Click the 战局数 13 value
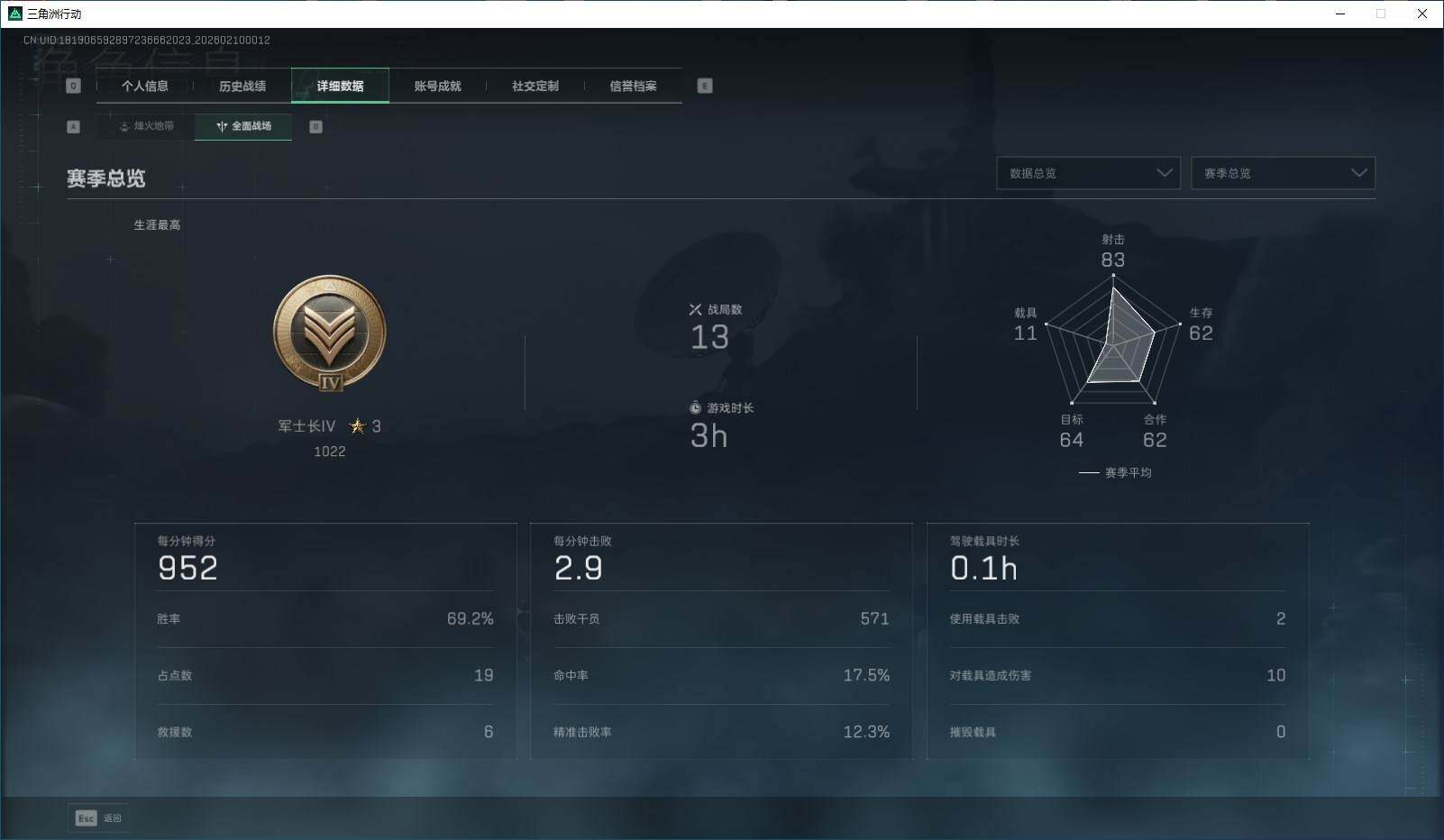1444x840 pixels. (709, 337)
